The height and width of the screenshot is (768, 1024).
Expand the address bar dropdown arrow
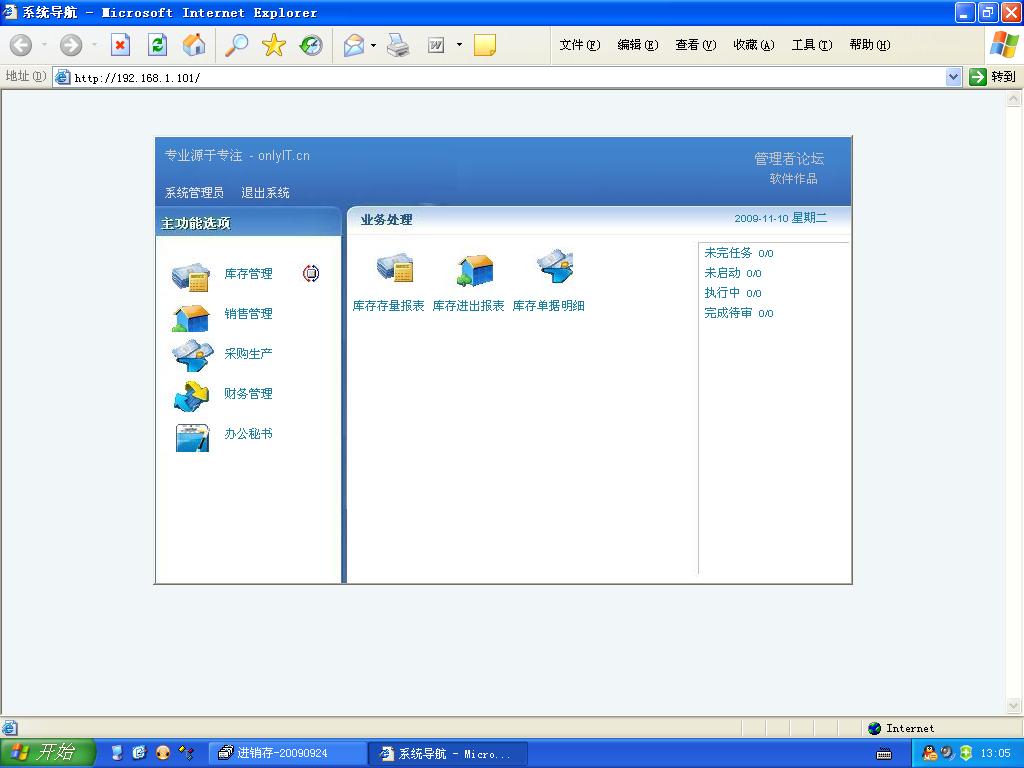point(953,77)
